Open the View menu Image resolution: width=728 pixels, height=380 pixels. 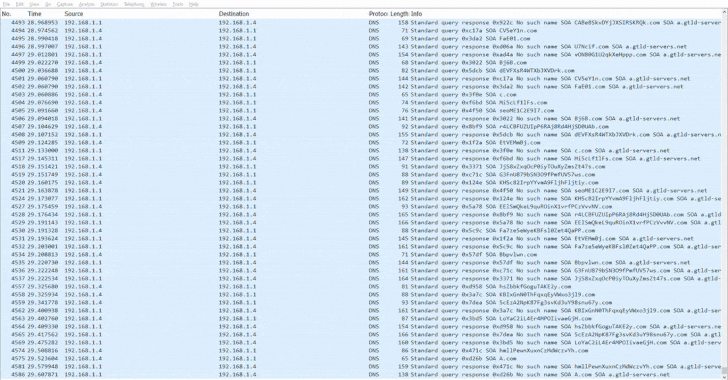coord(34,4)
